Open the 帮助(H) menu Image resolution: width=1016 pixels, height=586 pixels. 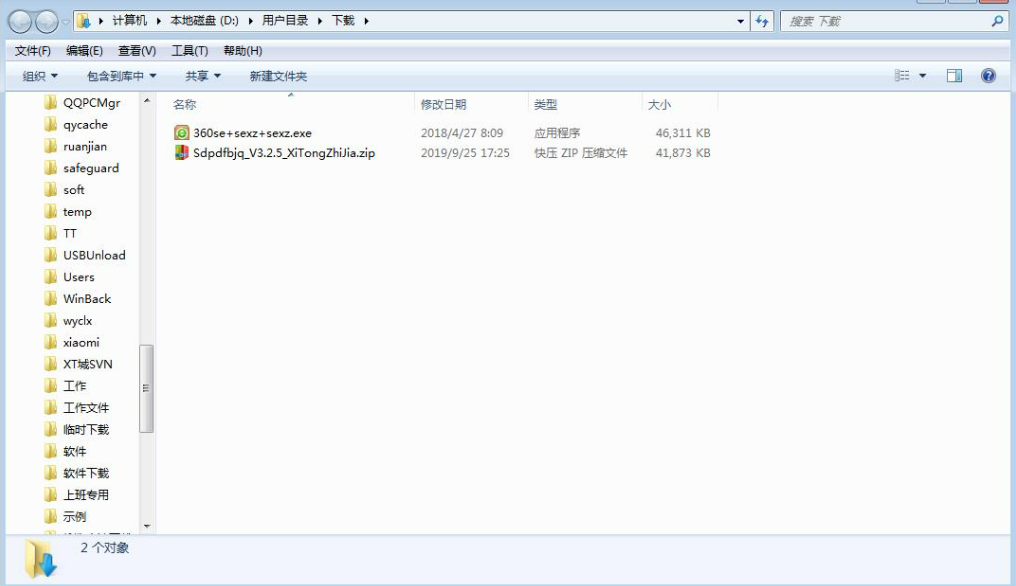(242, 51)
